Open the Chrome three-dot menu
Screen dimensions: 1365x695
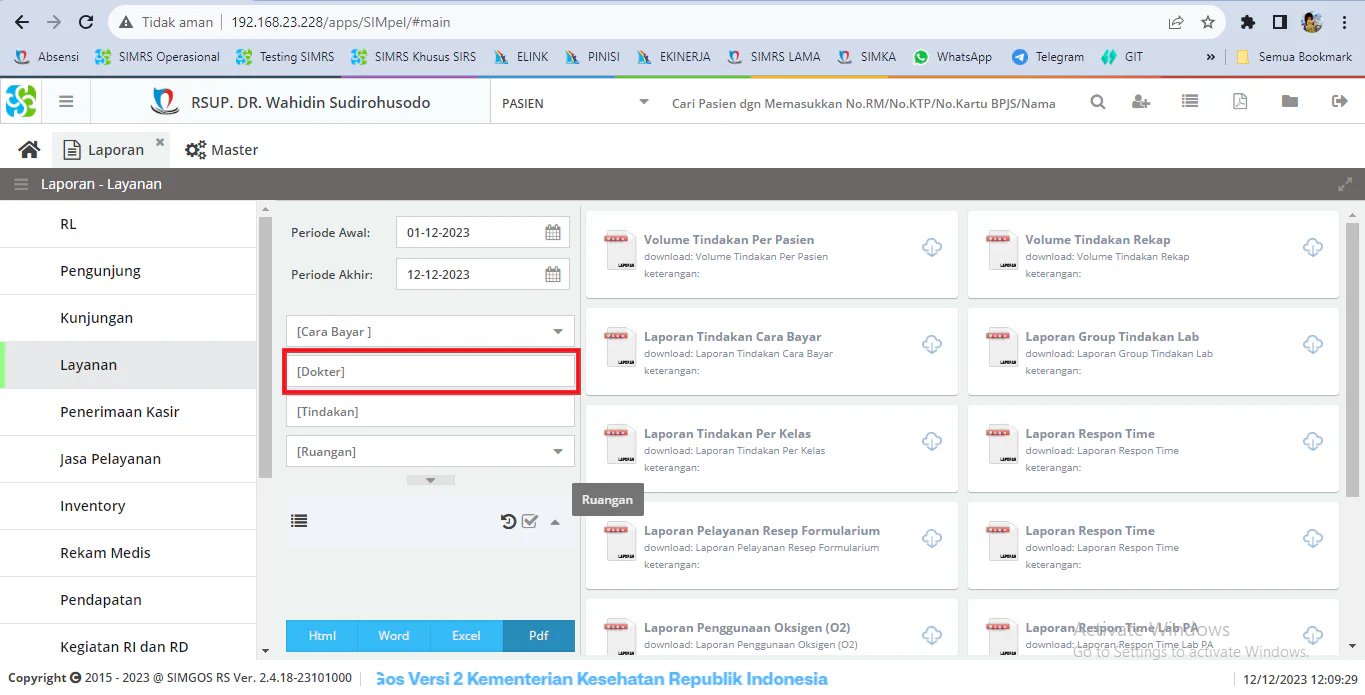1344,22
